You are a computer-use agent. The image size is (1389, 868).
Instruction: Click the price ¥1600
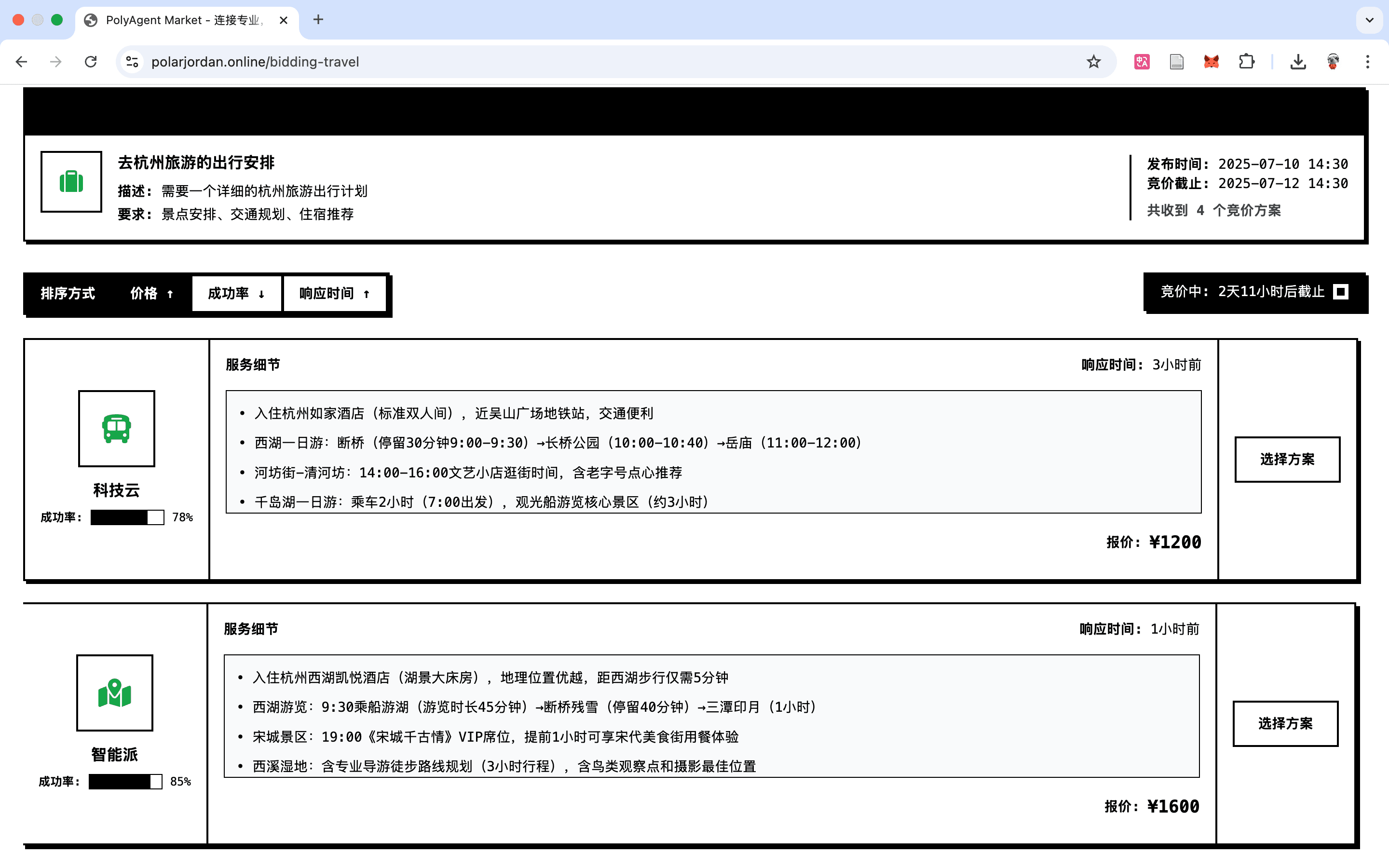click(1173, 806)
